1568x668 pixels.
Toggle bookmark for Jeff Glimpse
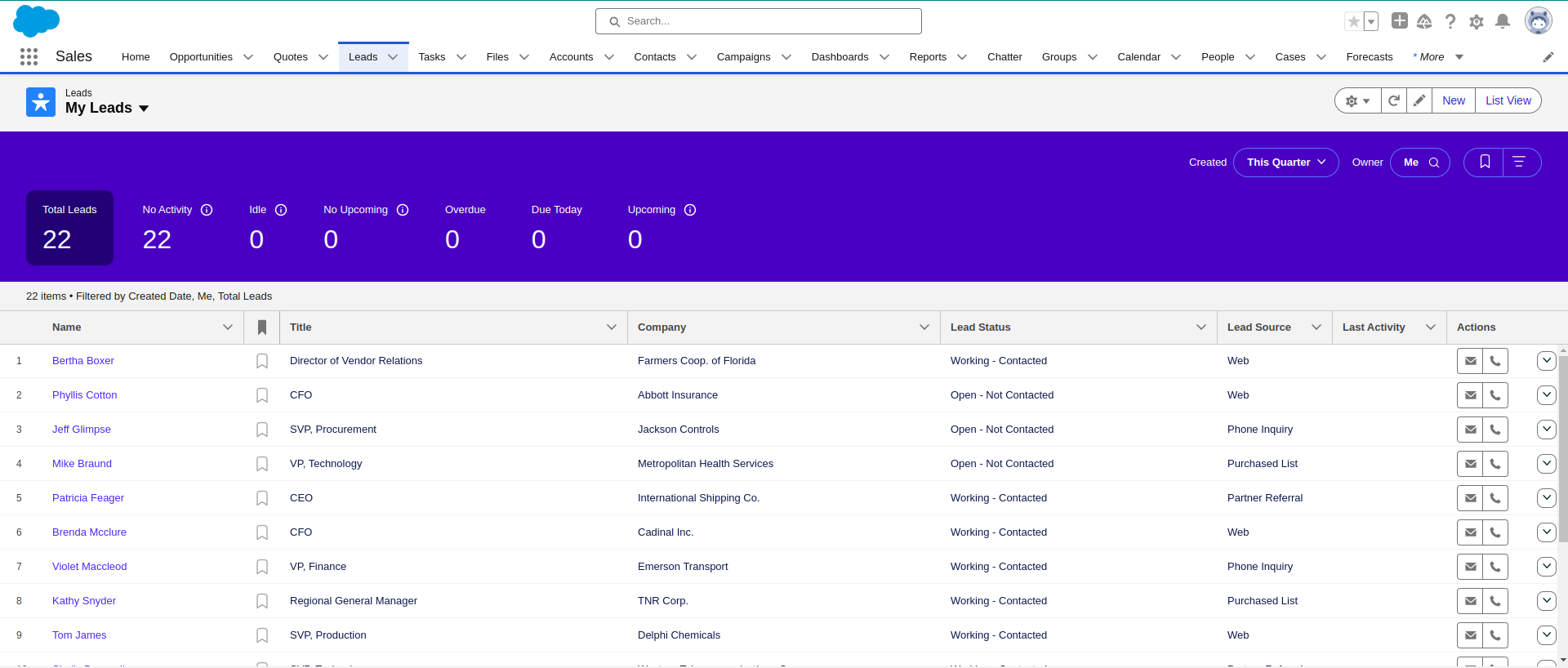coord(262,430)
